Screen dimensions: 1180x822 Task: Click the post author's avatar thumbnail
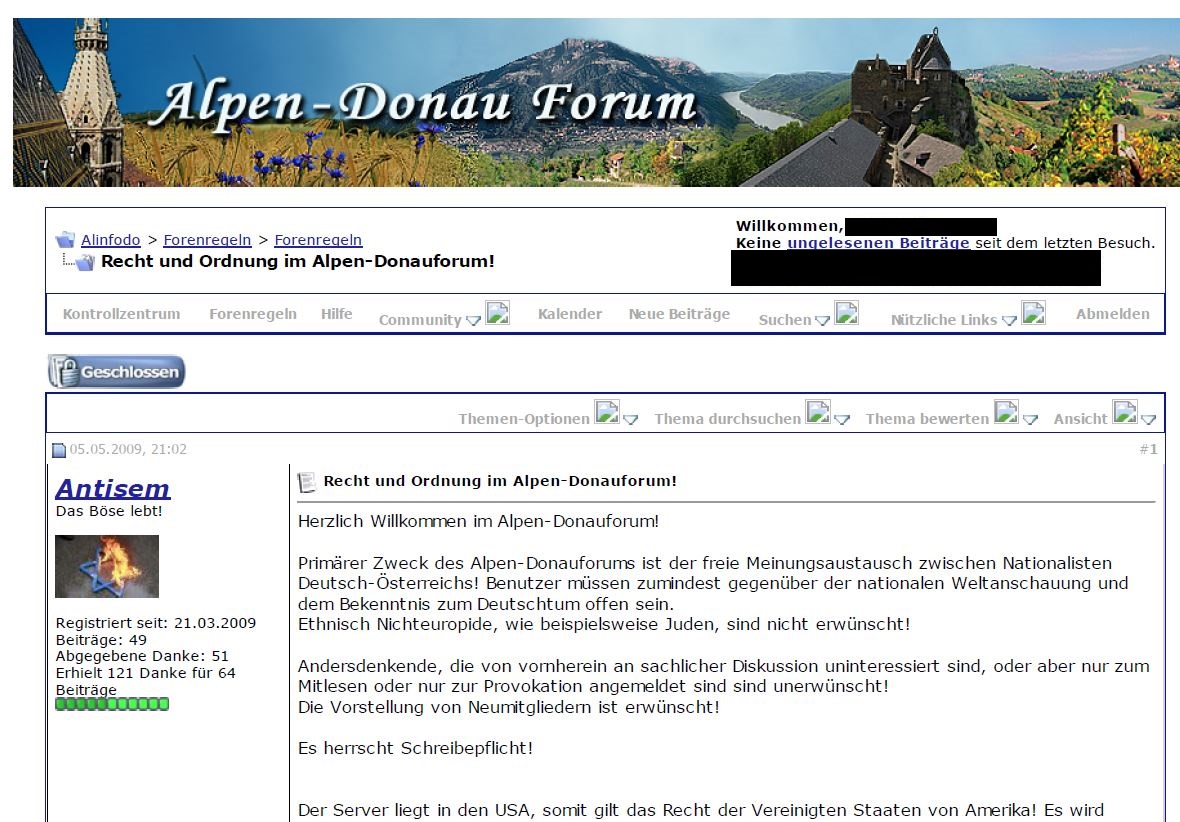coord(107,566)
